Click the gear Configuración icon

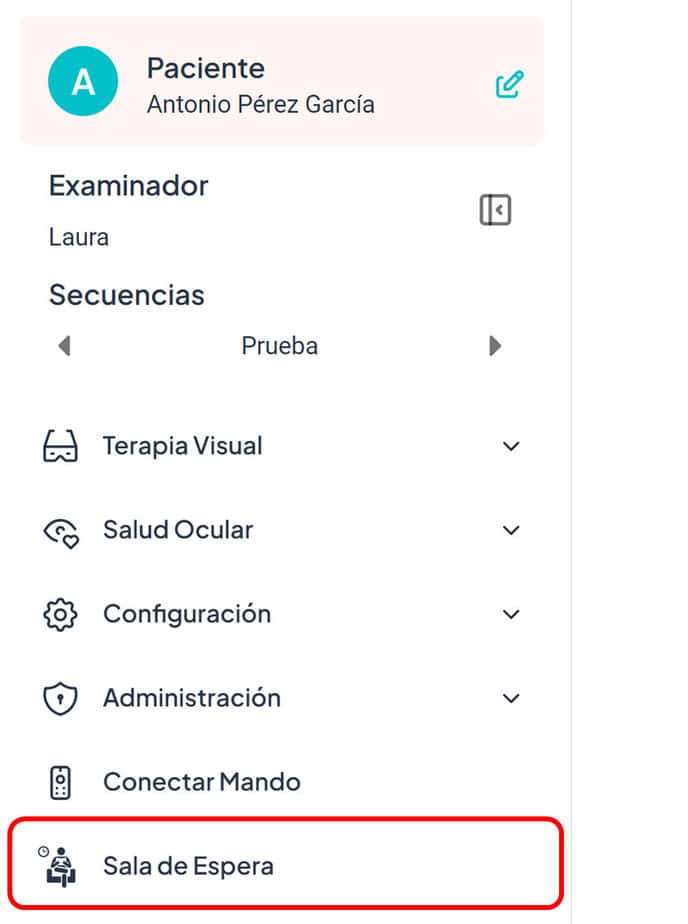60,615
